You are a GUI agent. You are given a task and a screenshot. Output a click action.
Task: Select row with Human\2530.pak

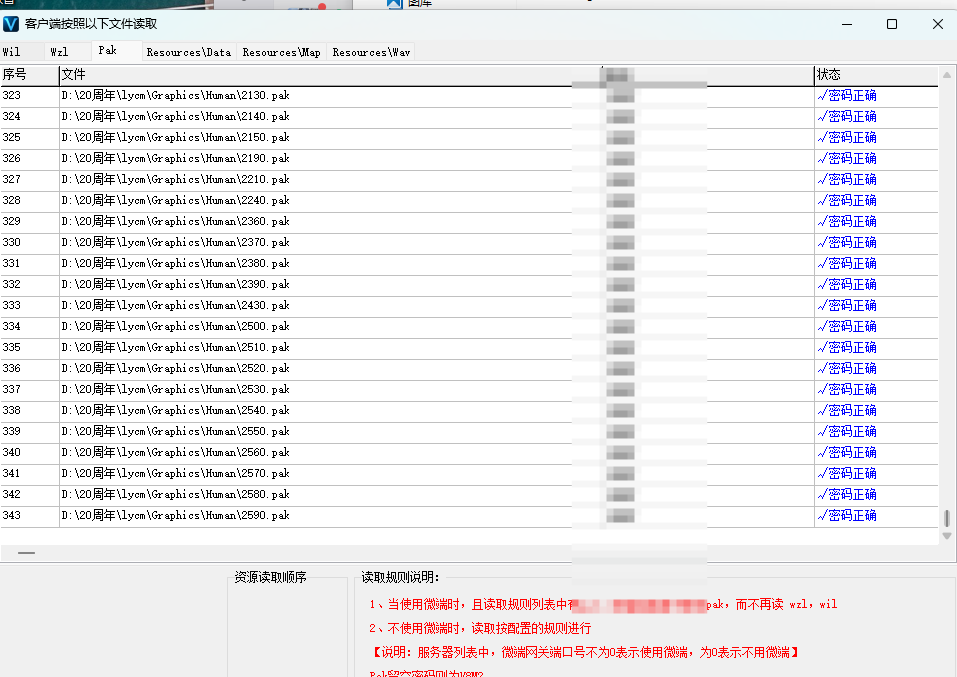point(469,389)
